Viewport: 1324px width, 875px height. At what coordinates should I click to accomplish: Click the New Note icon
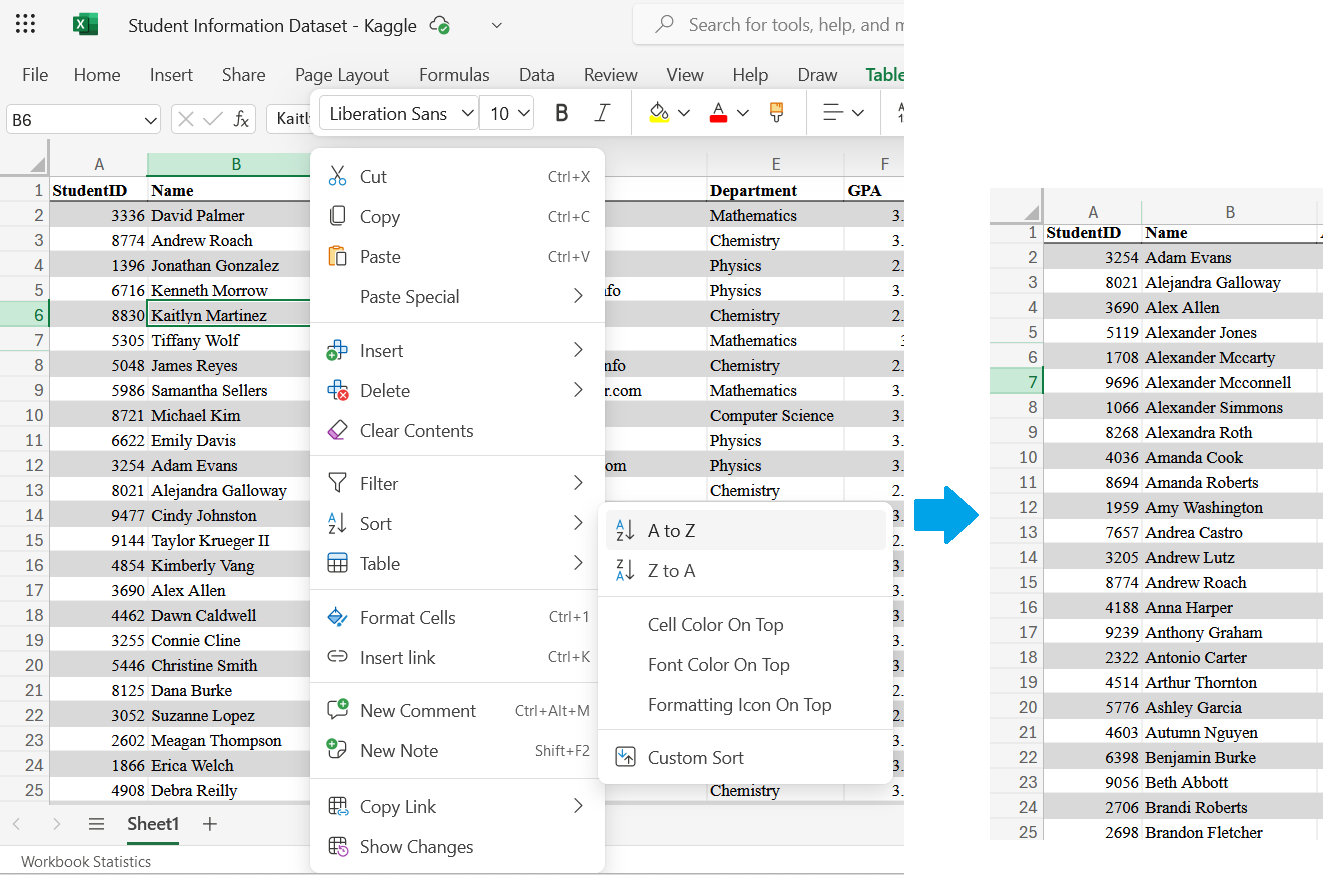338,750
